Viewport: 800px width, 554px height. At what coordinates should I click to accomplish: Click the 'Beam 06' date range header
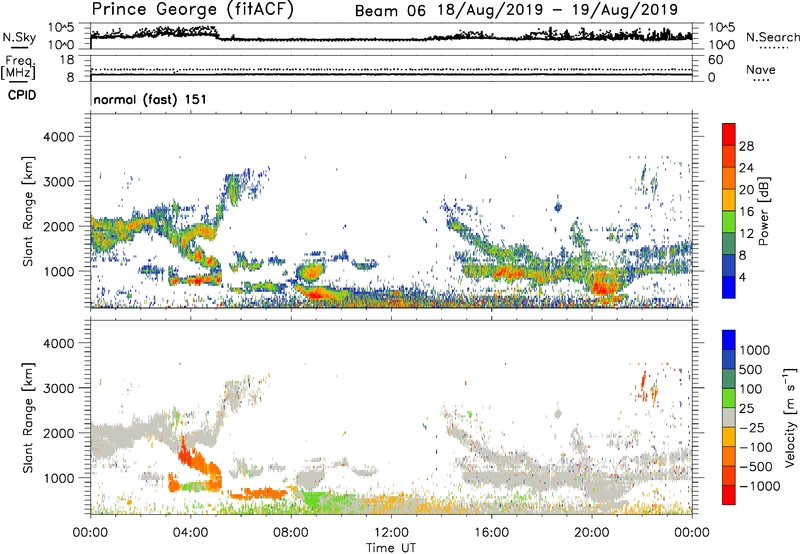click(x=516, y=10)
